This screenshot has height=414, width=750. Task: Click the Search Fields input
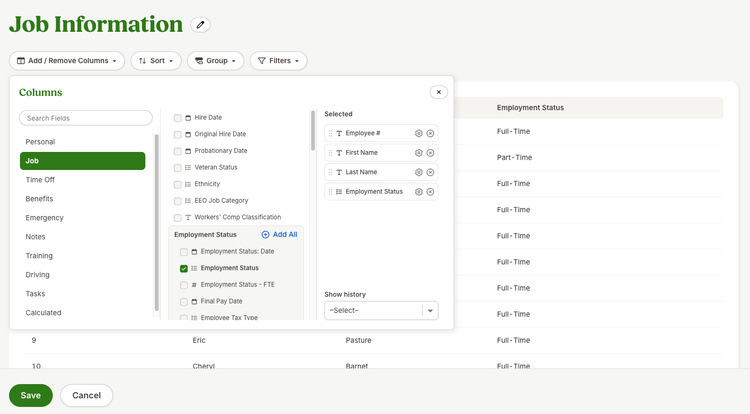pos(86,118)
